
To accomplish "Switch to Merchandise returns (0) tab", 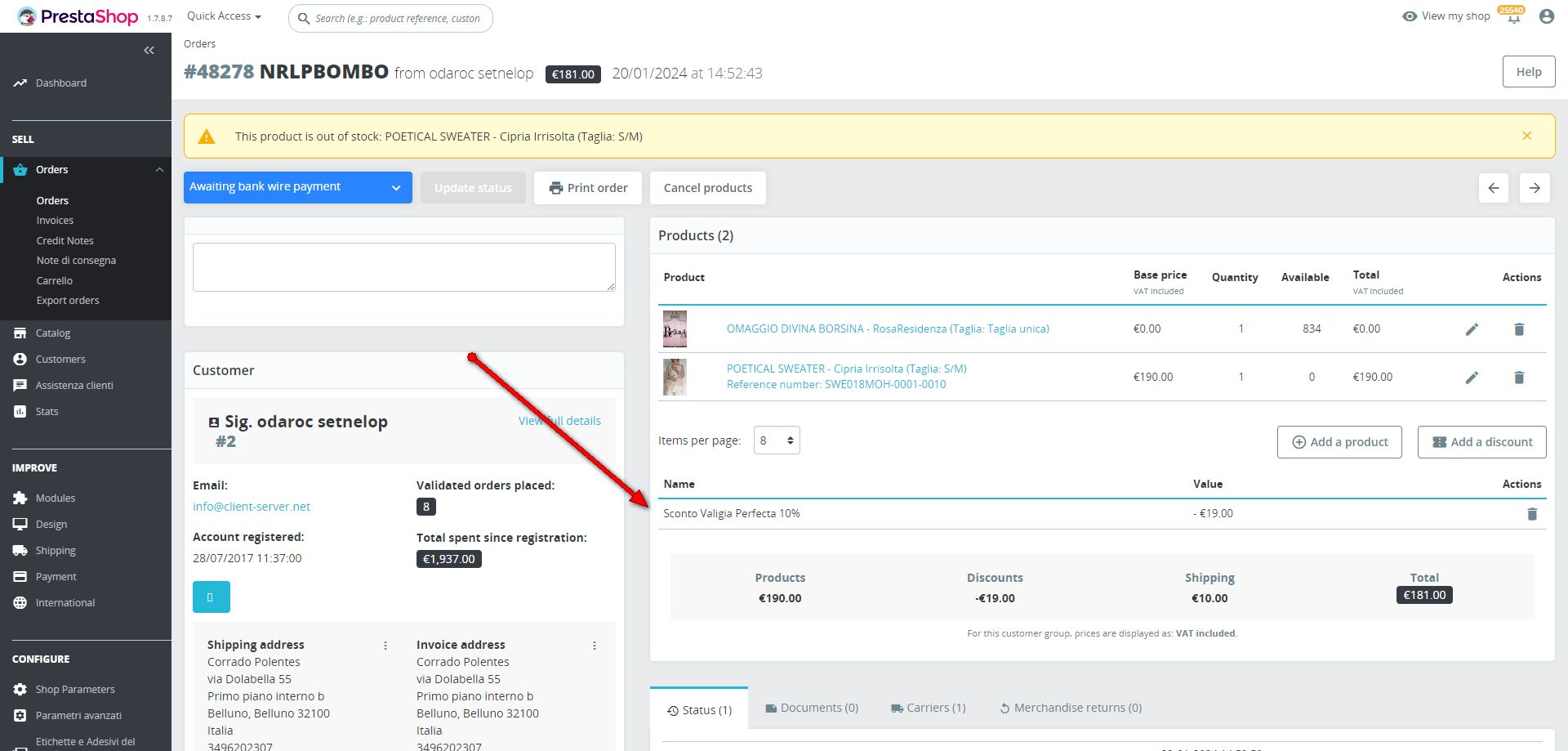I will point(1071,708).
